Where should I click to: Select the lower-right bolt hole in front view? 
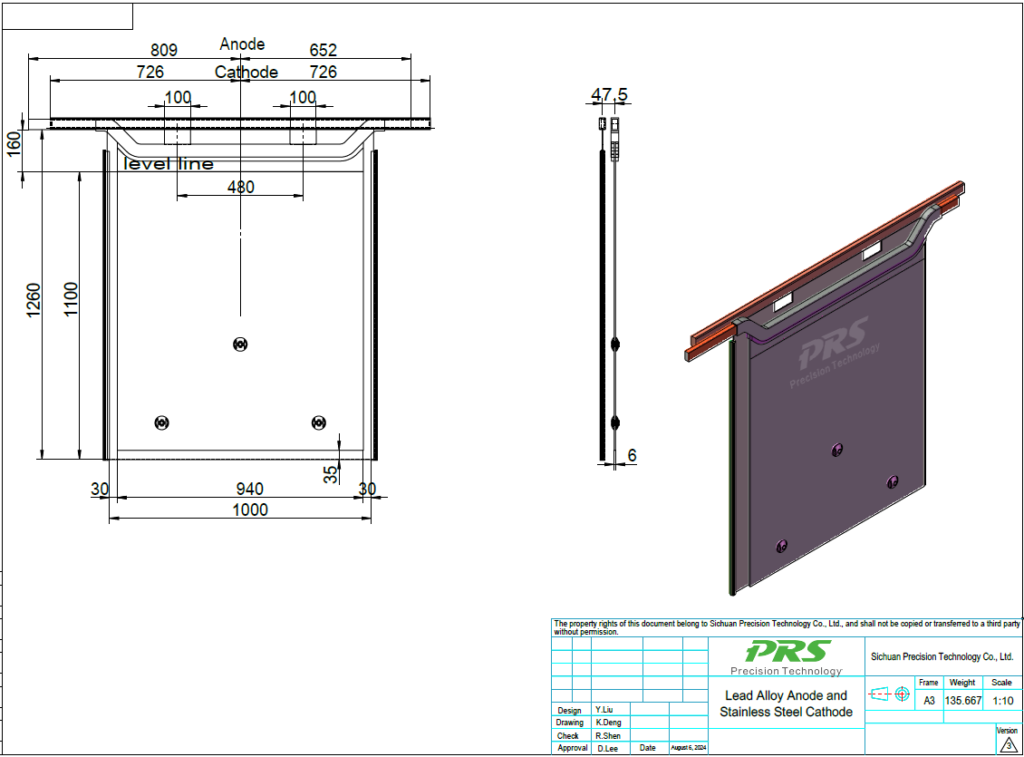tap(318, 423)
